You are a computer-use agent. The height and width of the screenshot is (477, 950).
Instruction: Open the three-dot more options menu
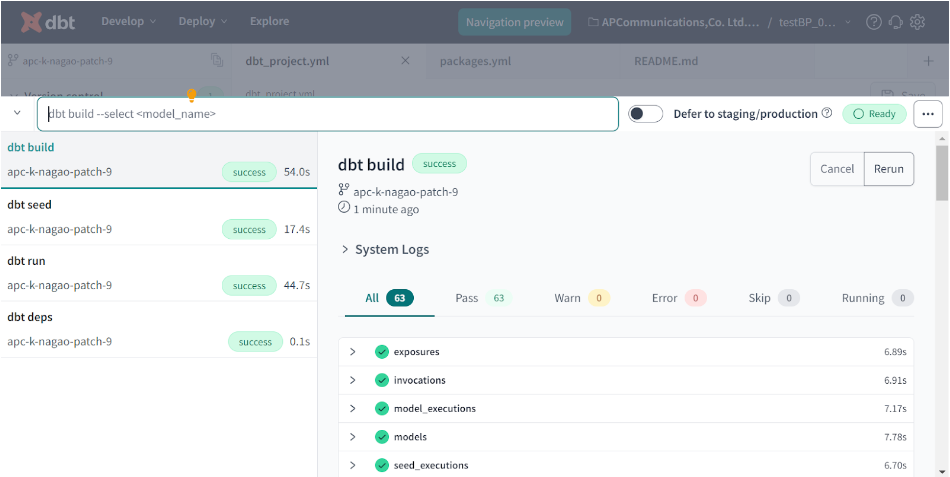tap(928, 114)
